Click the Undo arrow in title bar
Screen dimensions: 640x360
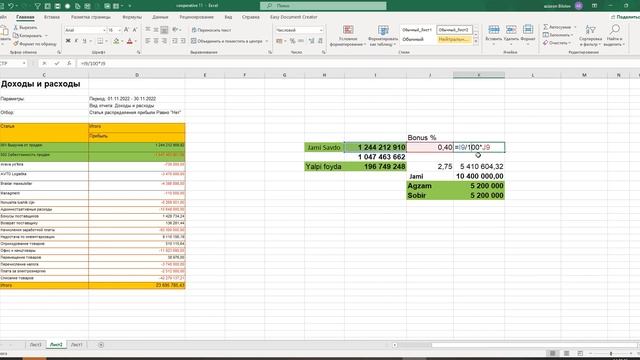coord(11,6)
